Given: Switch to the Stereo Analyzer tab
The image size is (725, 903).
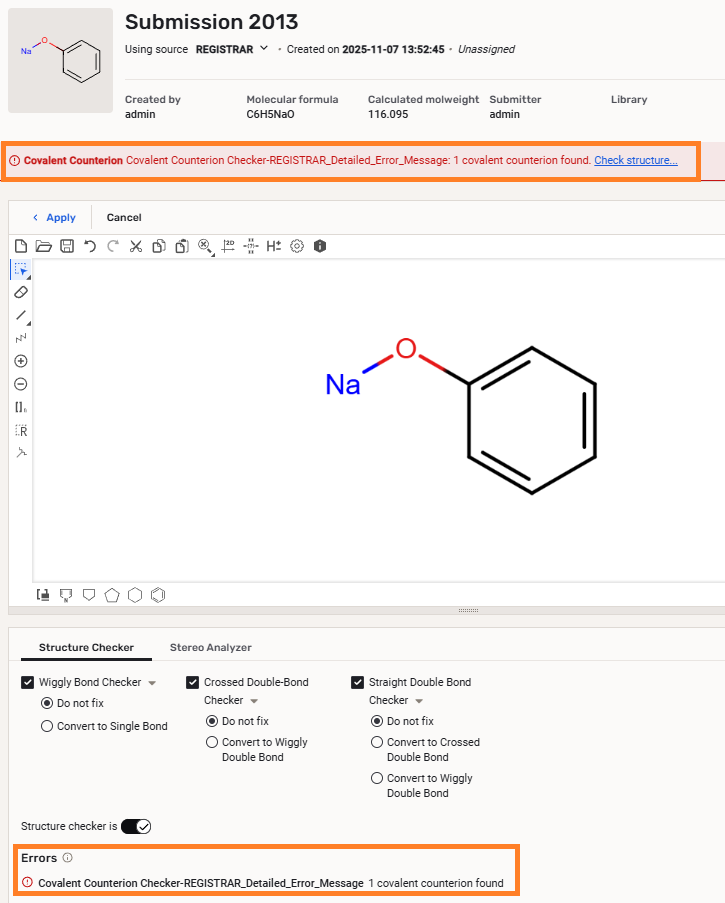Looking at the screenshot, I should [210, 647].
